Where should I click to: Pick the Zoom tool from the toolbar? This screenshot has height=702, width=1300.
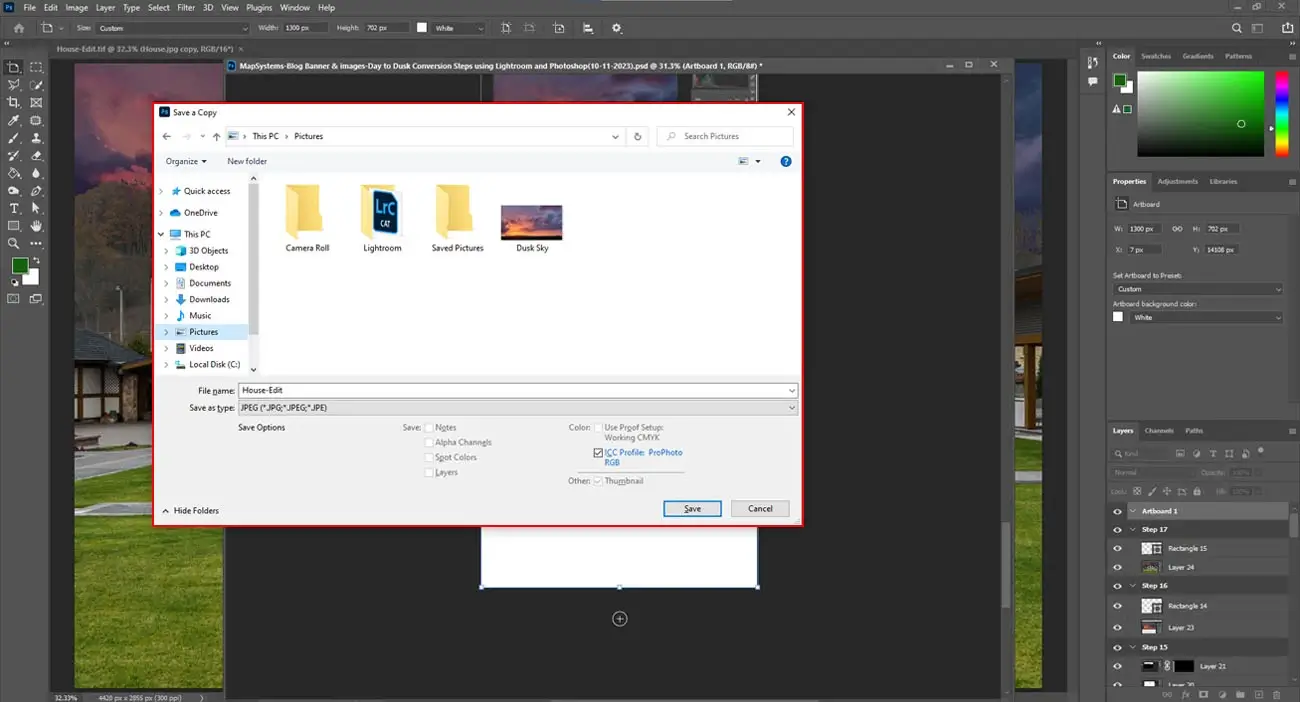(x=14, y=243)
